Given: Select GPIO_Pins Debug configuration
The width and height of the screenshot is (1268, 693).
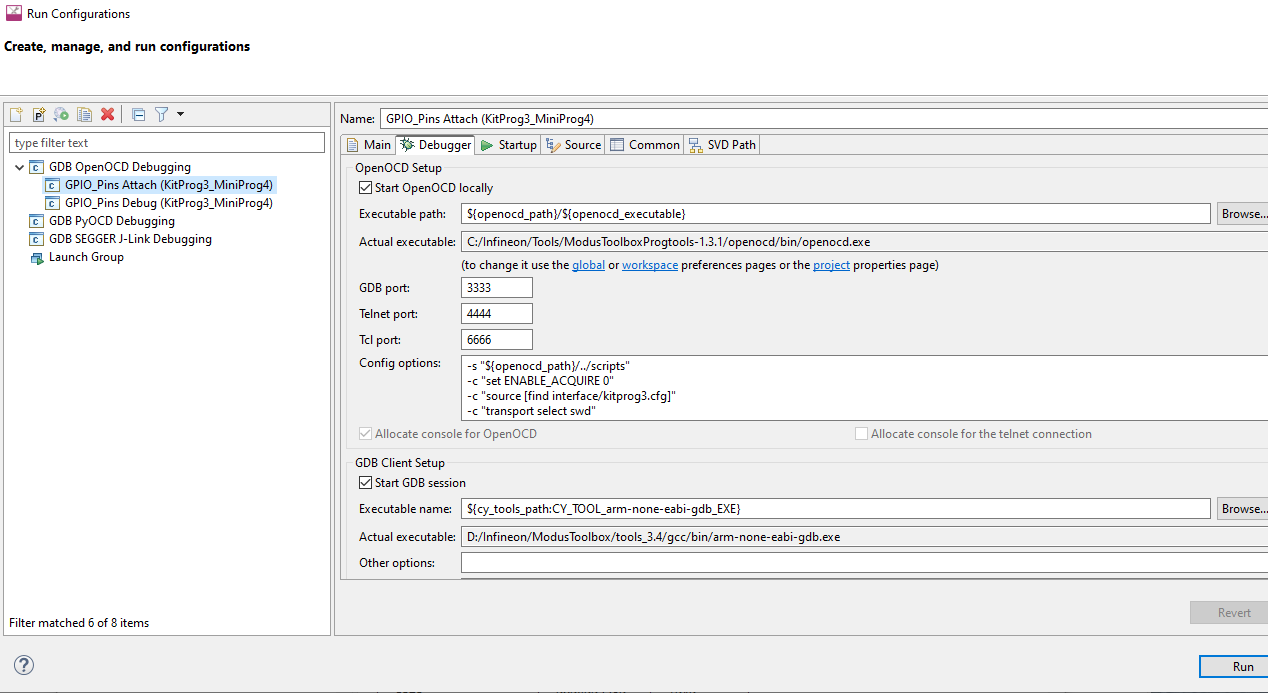Looking at the screenshot, I should 168,203.
